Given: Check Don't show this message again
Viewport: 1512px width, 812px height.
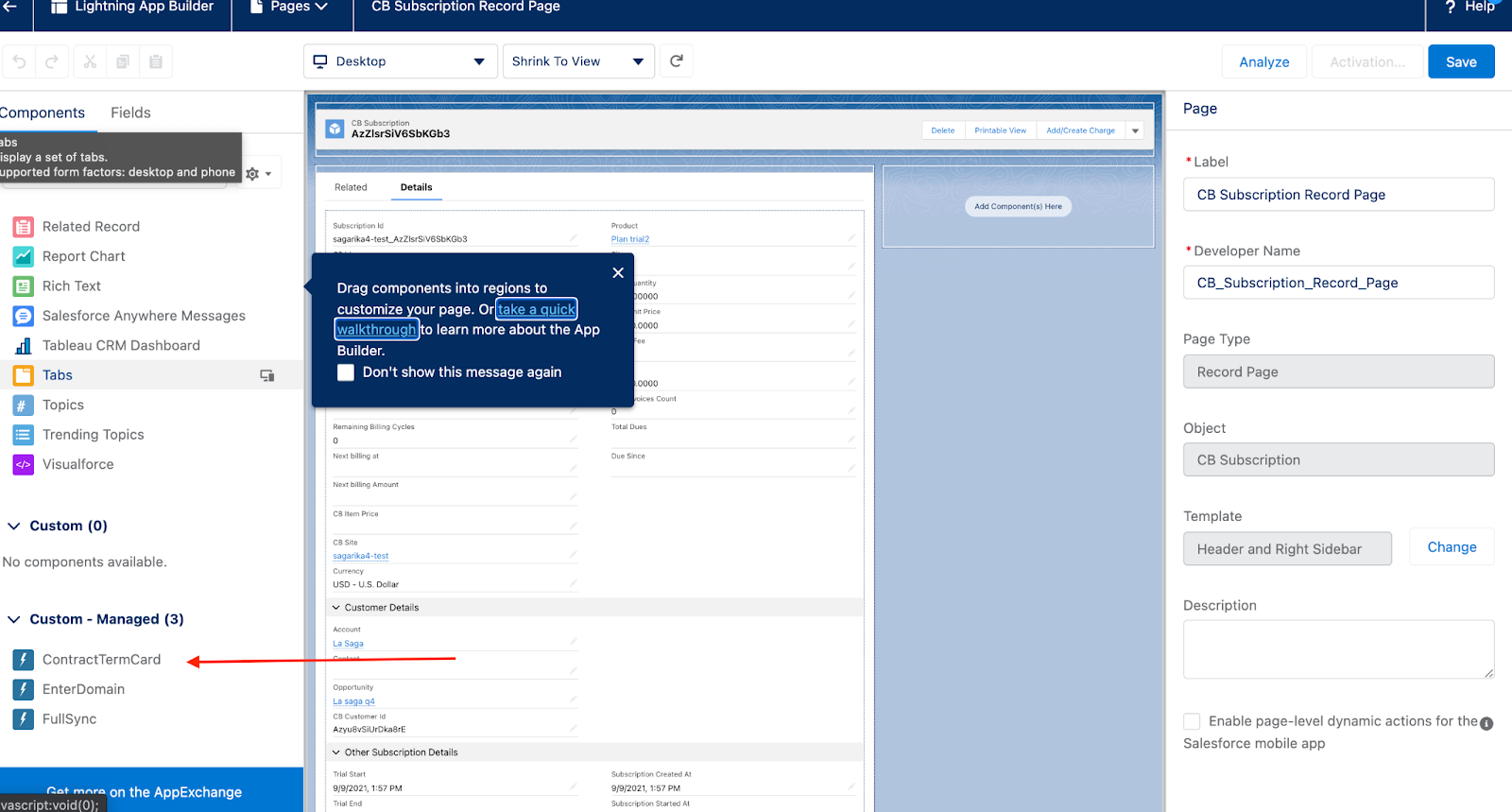Looking at the screenshot, I should (x=347, y=372).
